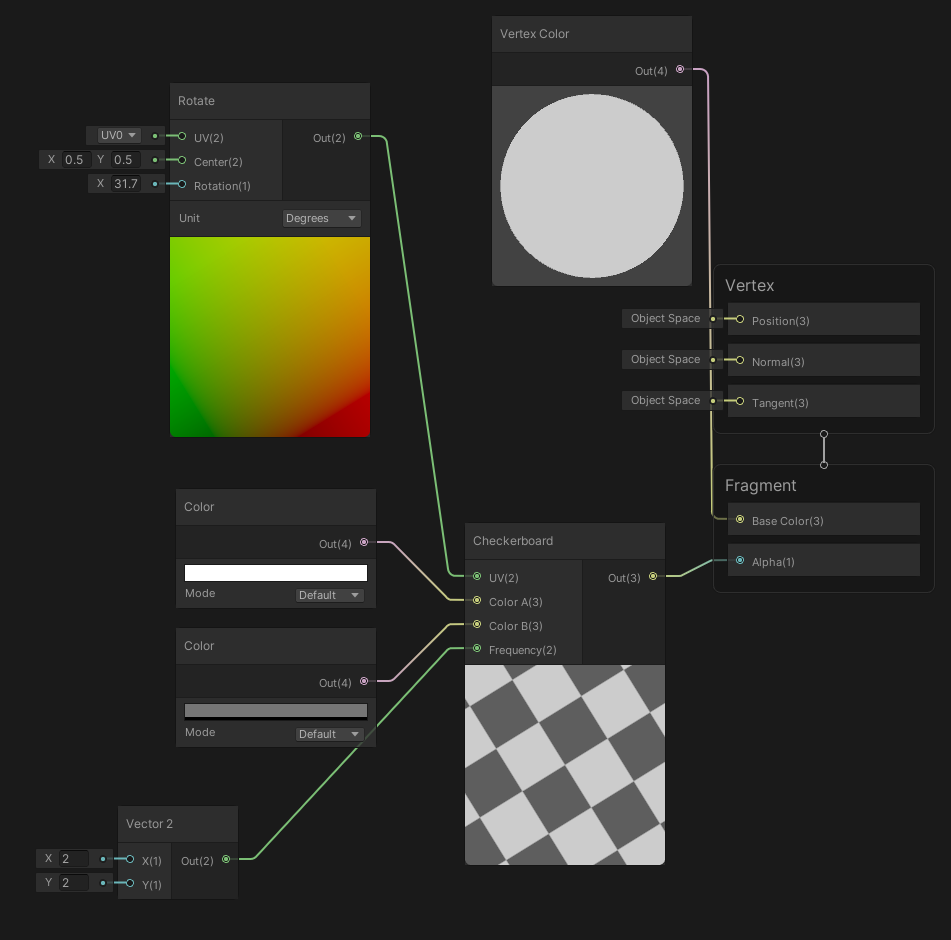Open the UV0 channel dropdown

118,135
